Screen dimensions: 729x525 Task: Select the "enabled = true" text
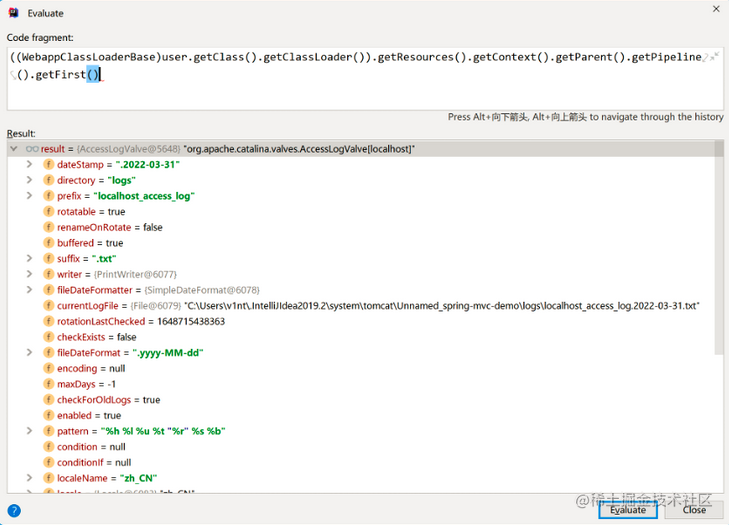89,415
